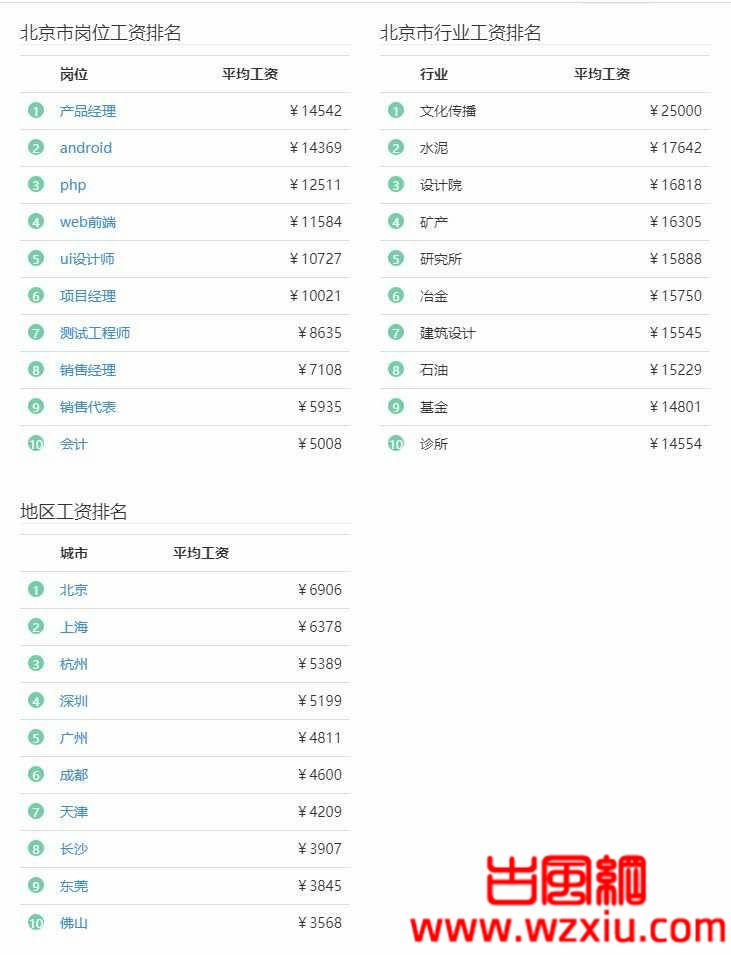Click rank 1 badge beside 产品经理

coord(36,111)
